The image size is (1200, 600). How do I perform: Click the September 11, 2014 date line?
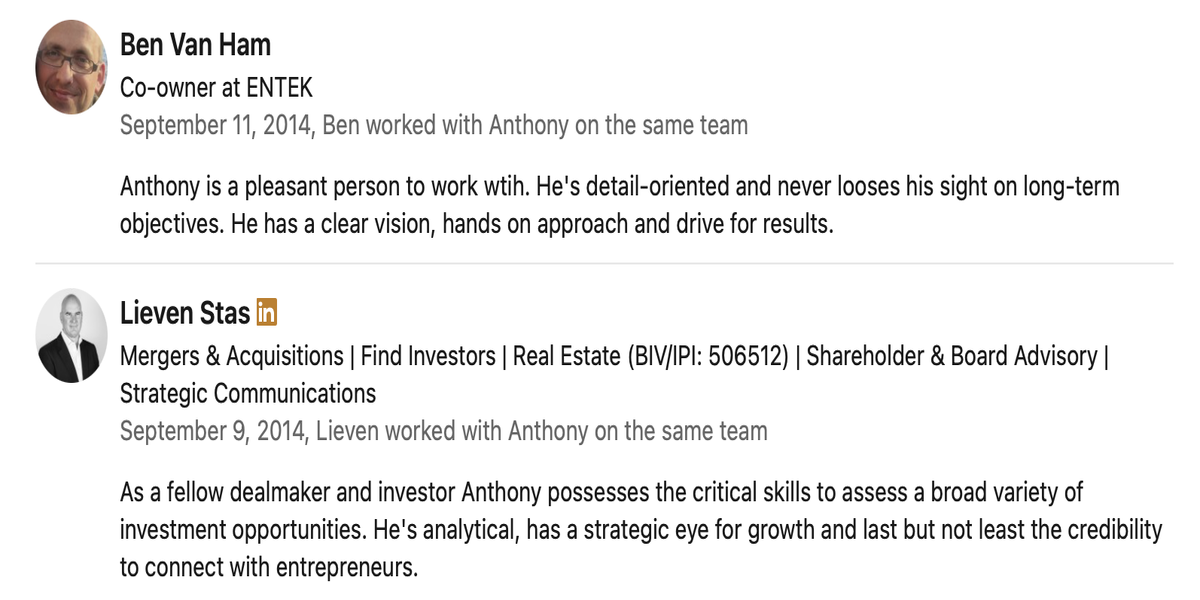(433, 125)
